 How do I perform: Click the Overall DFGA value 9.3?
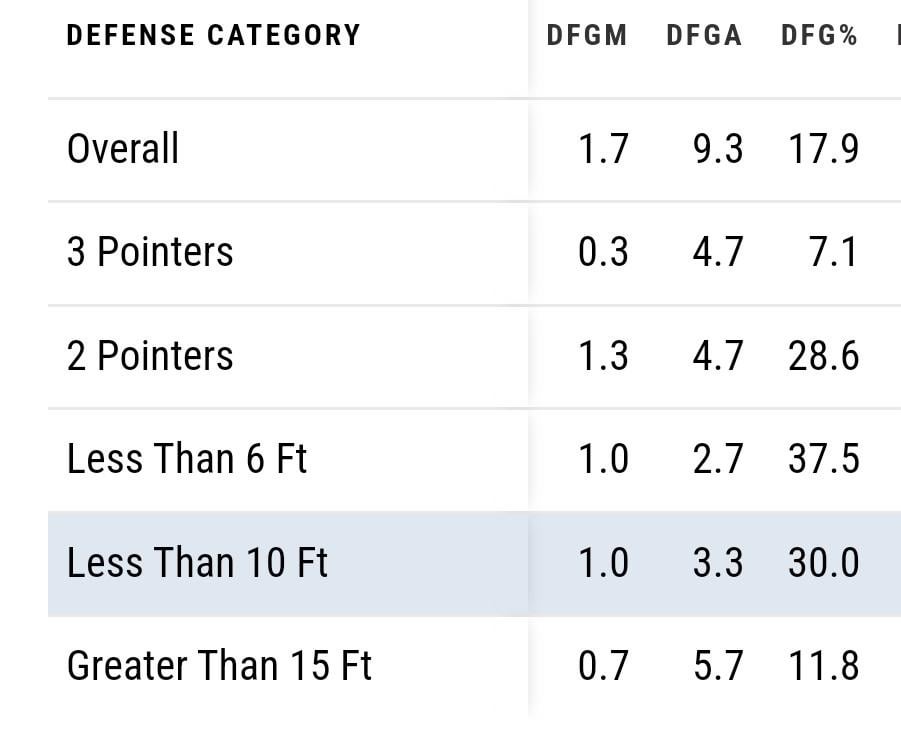717,150
